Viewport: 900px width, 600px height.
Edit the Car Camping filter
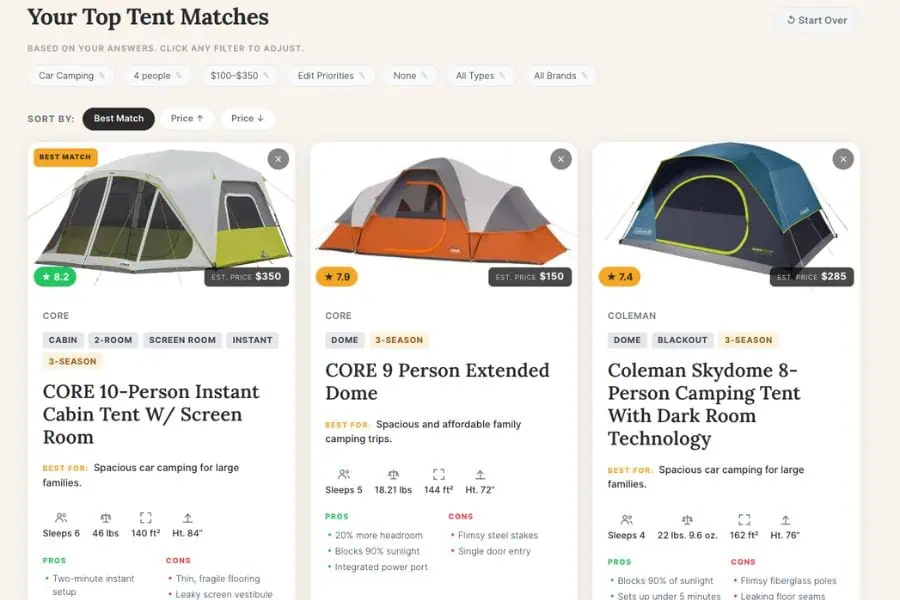click(x=72, y=76)
